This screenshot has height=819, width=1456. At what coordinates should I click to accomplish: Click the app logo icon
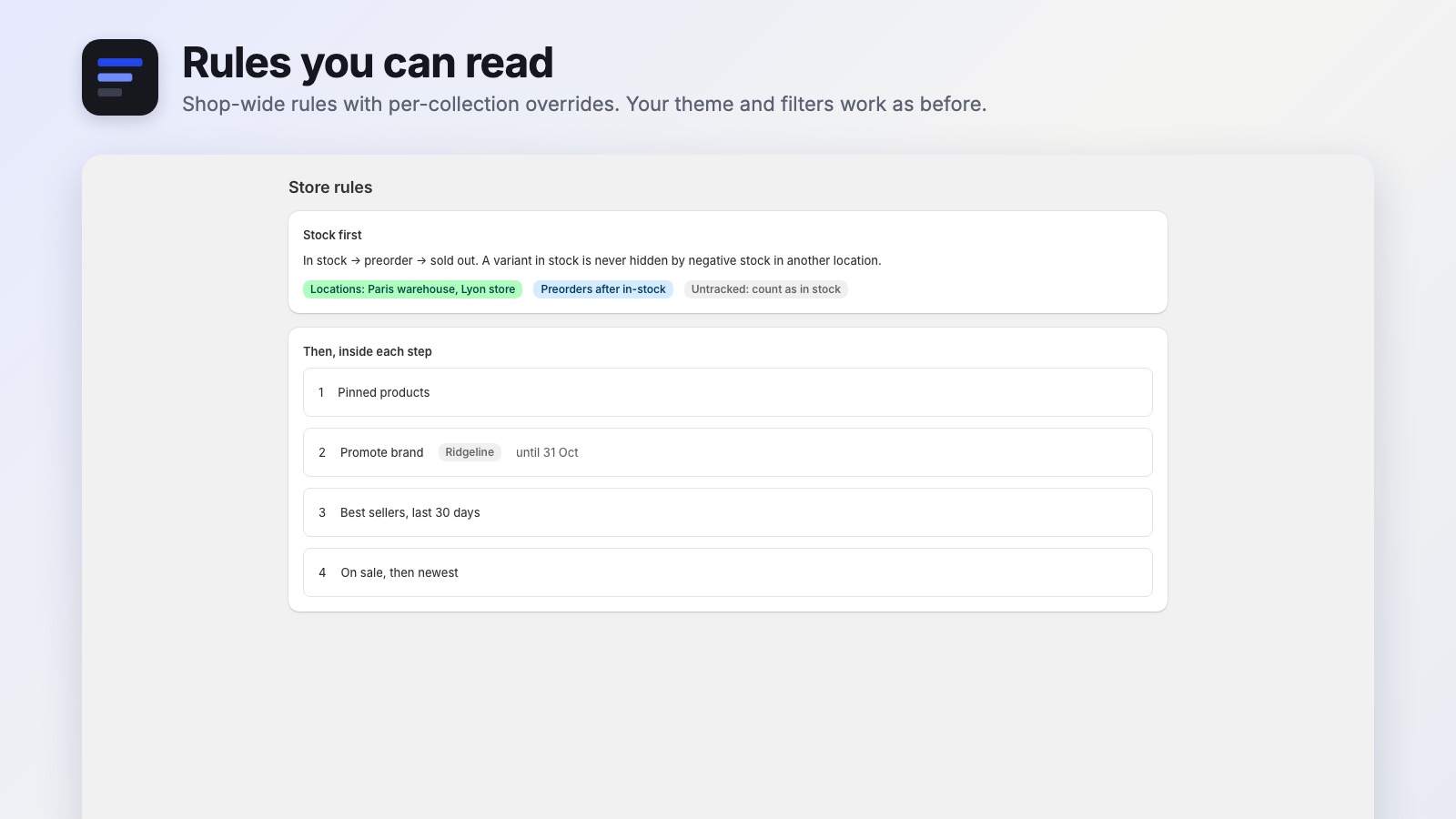tap(120, 77)
